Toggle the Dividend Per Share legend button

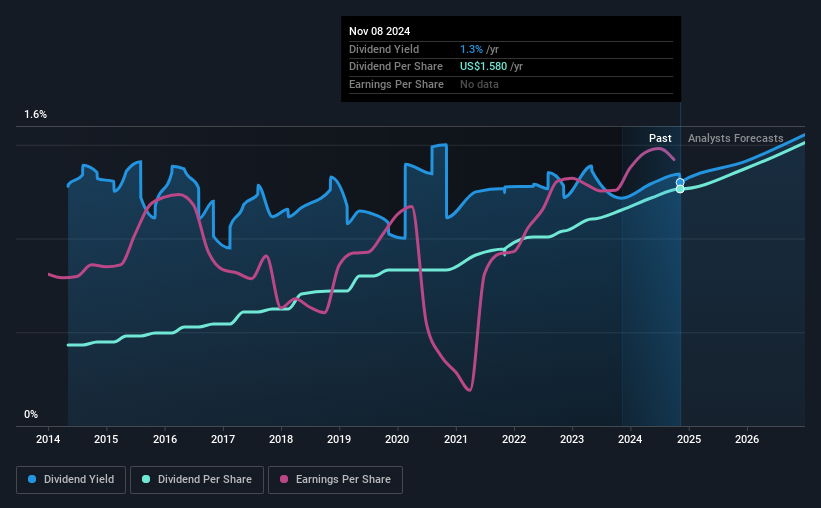[197, 480]
